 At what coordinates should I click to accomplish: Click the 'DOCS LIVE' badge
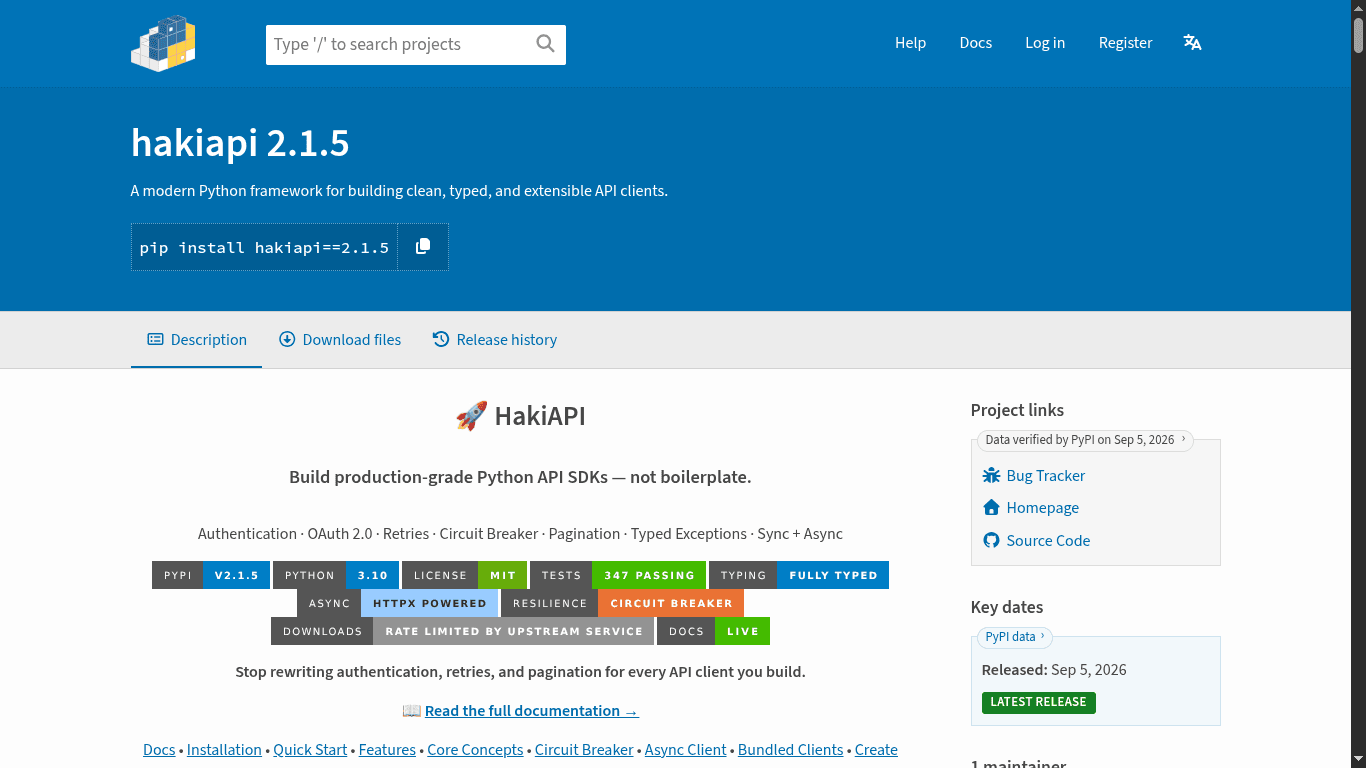[713, 631]
